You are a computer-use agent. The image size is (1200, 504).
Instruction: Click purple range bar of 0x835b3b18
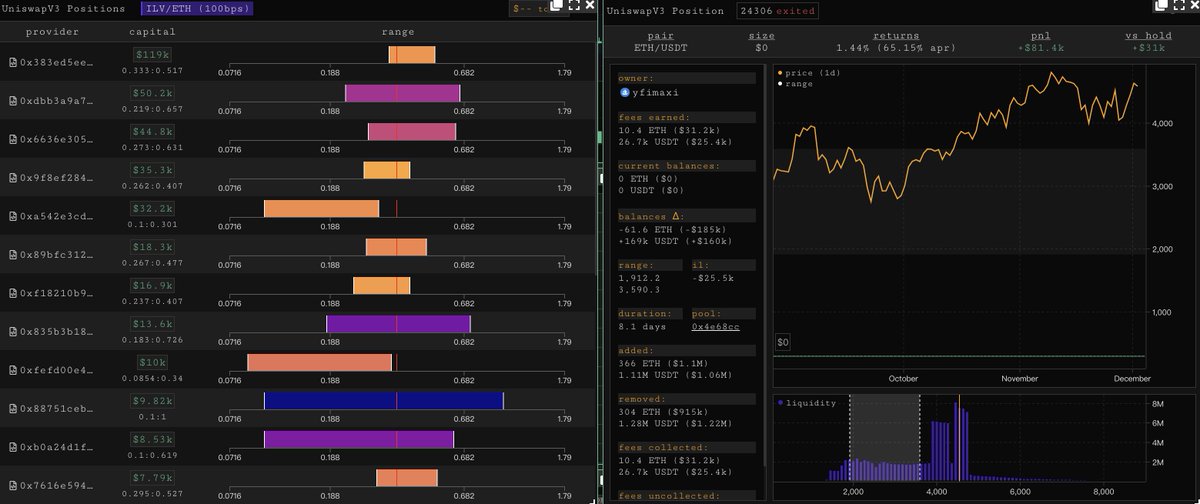click(x=398, y=324)
